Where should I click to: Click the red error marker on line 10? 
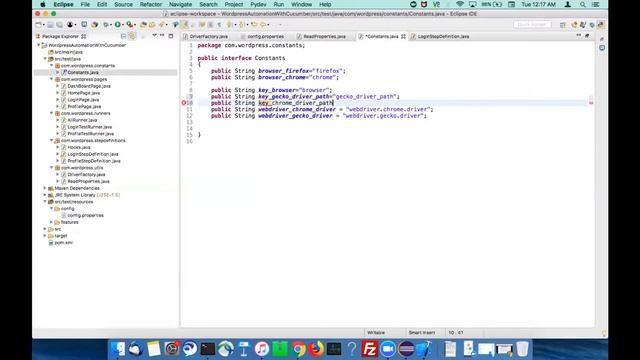click(184, 103)
